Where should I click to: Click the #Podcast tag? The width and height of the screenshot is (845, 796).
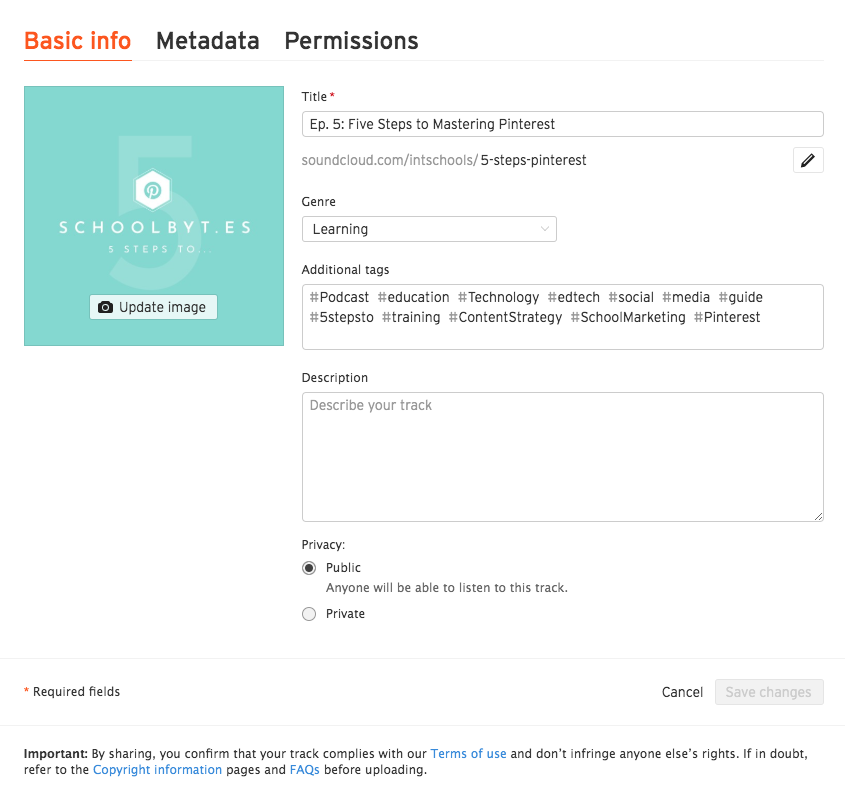[x=340, y=297]
